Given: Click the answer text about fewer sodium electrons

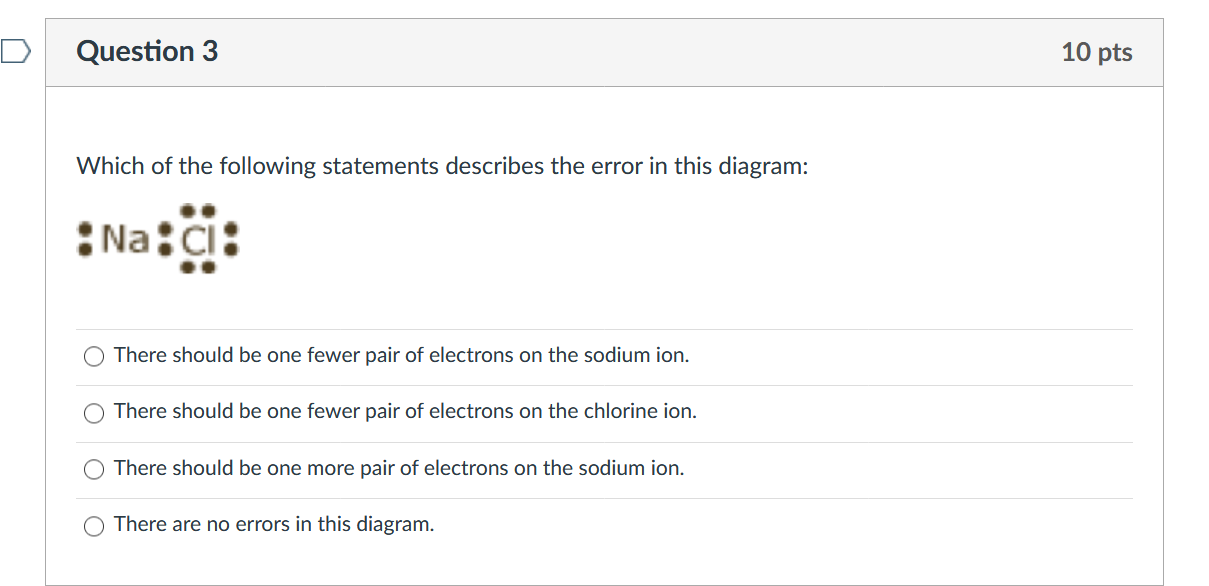Looking at the screenshot, I should click(402, 355).
